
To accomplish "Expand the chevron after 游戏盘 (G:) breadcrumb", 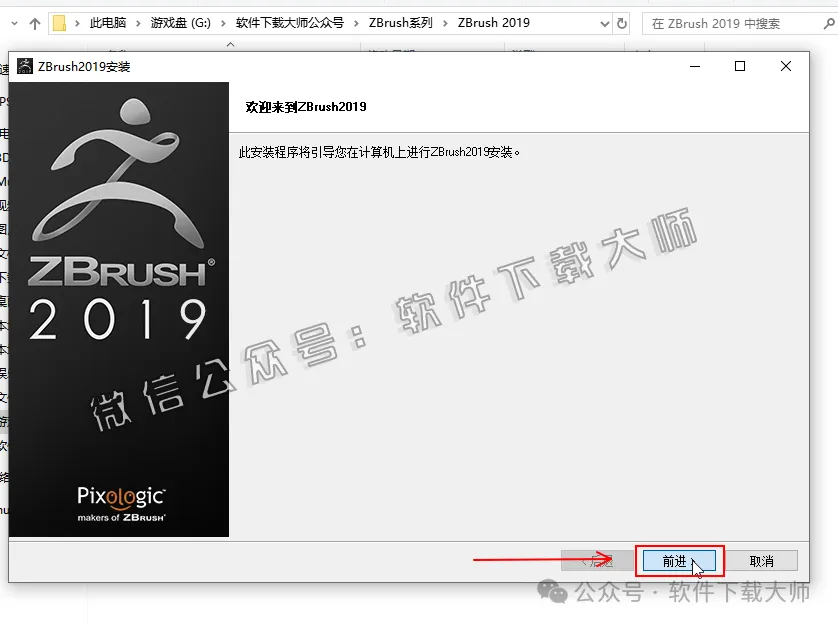I will 227,23.
